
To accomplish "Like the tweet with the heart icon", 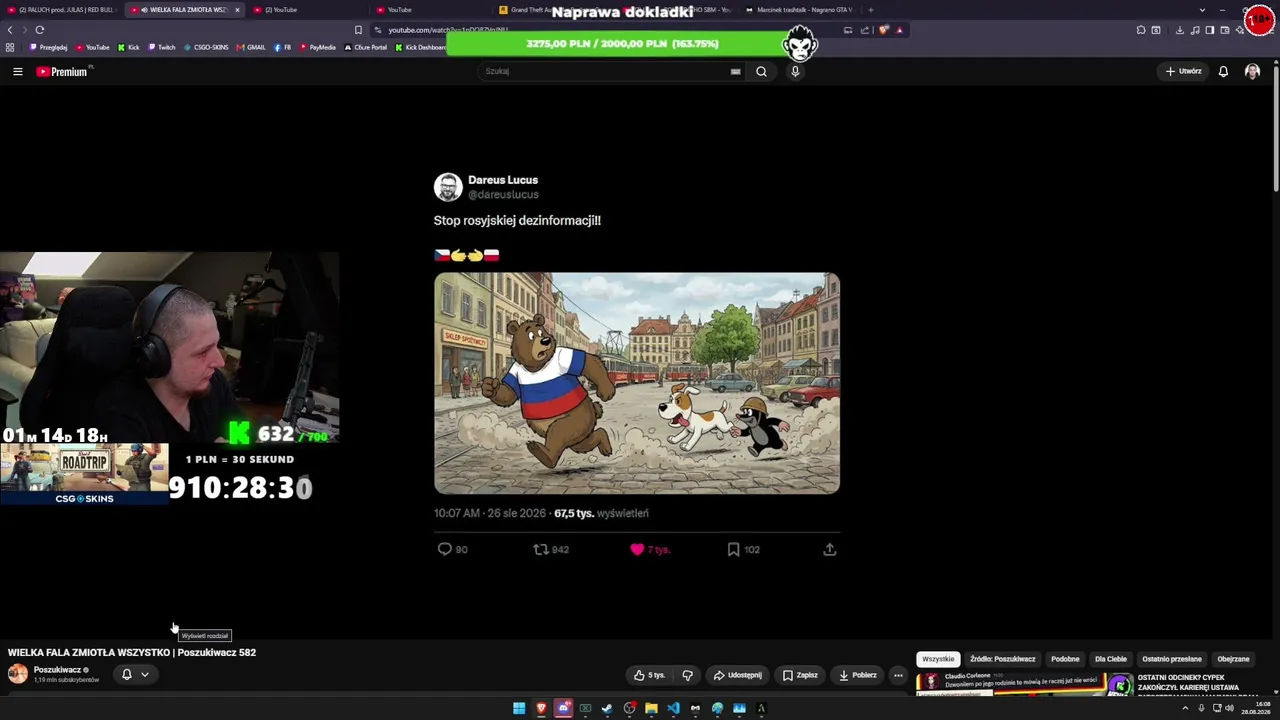I will [637, 549].
